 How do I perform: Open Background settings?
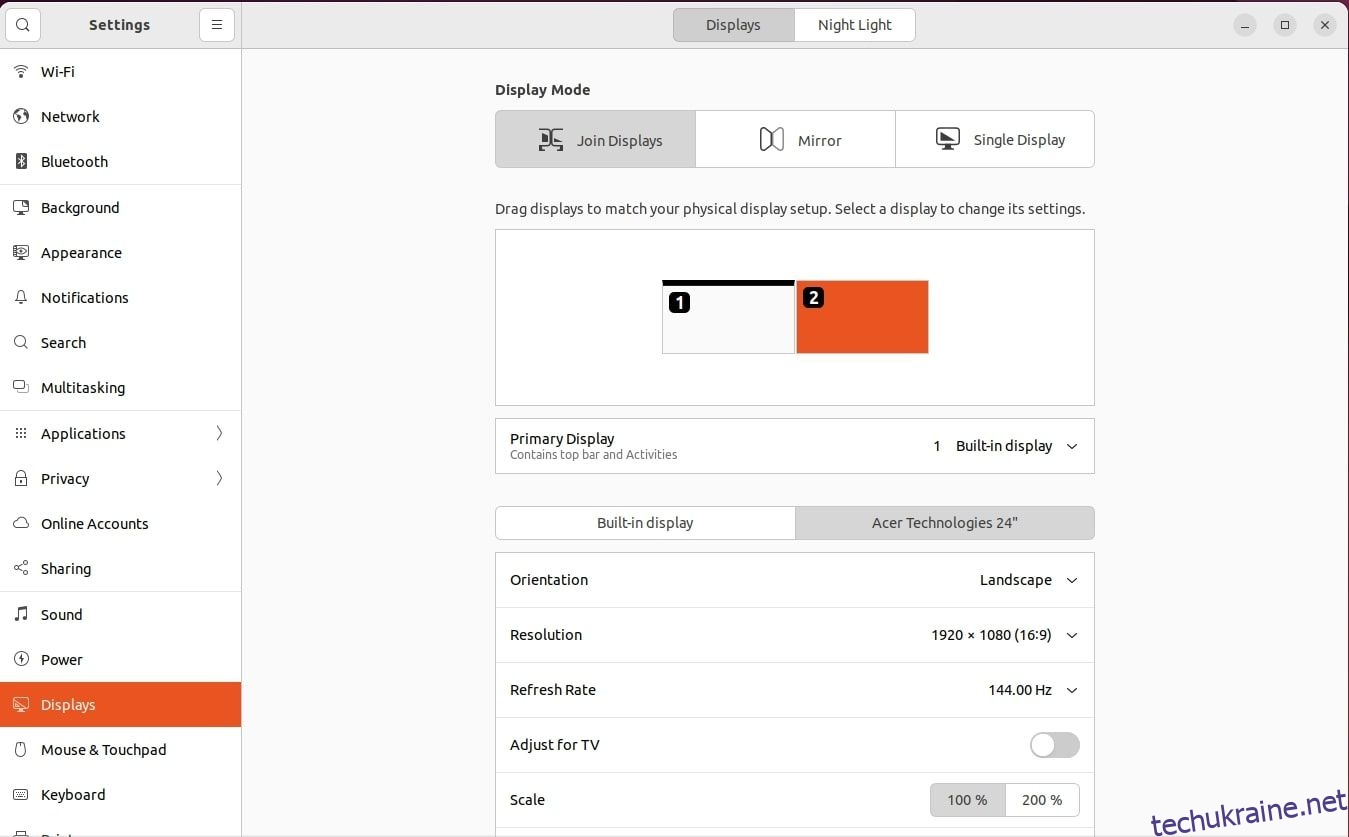coord(120,208)
